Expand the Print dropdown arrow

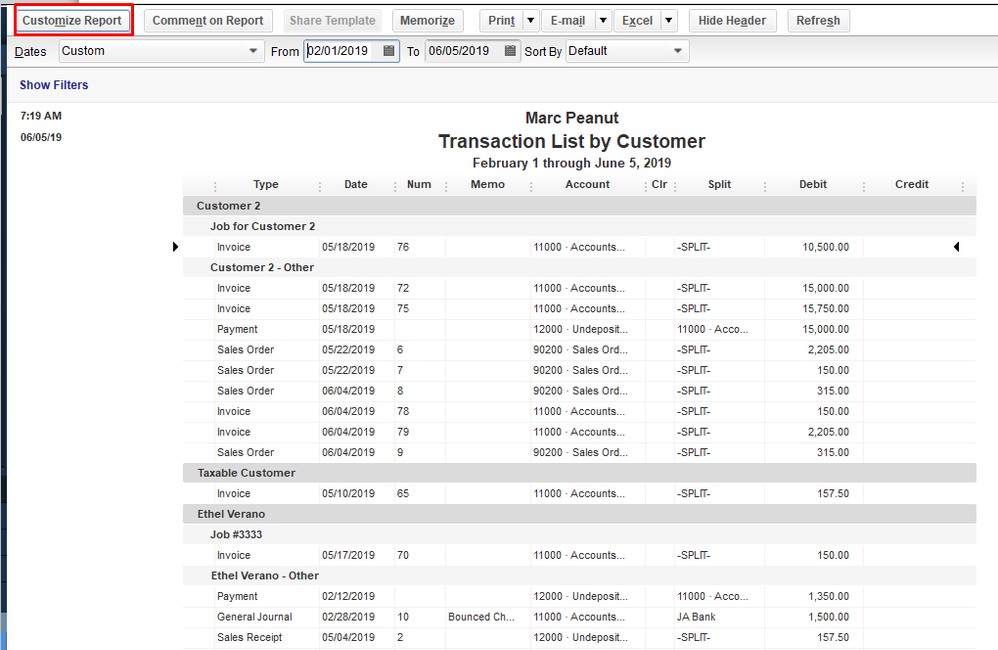point(531,20)
